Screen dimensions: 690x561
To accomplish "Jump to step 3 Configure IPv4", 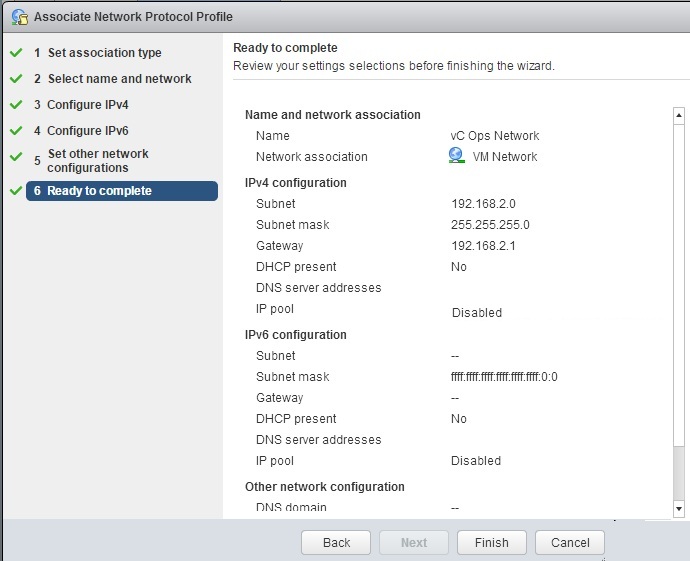I will pyautogui.click(x=81, y=105).
